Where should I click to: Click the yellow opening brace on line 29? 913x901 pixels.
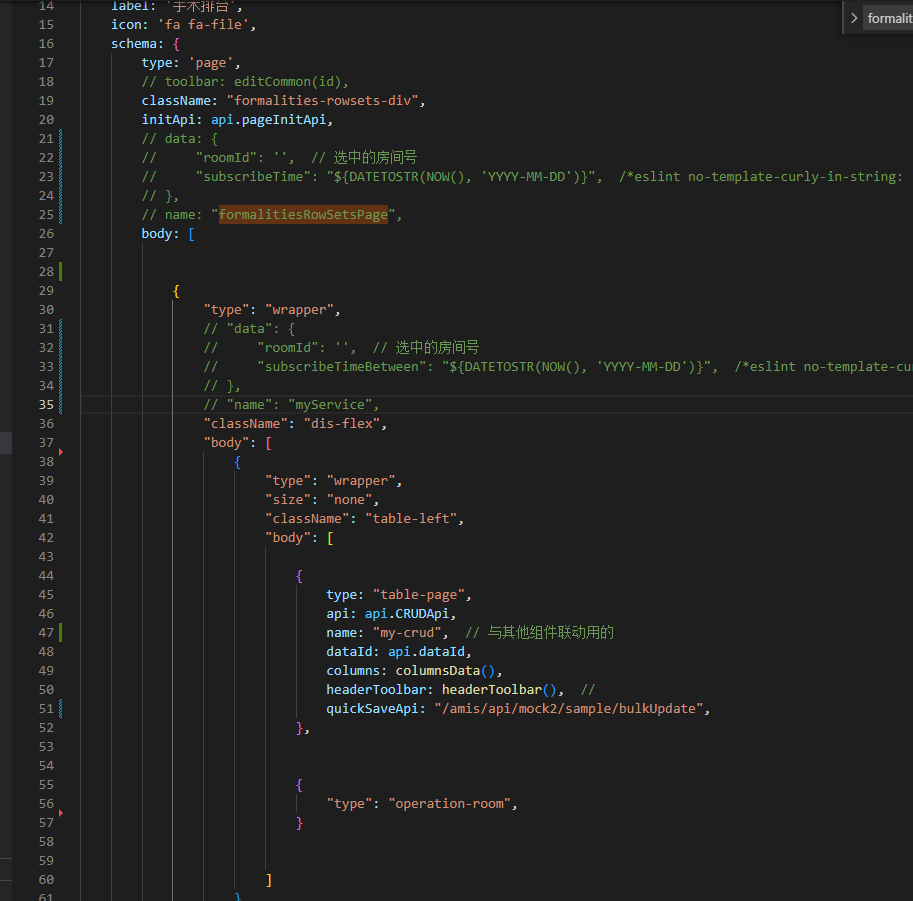(176, 291)
